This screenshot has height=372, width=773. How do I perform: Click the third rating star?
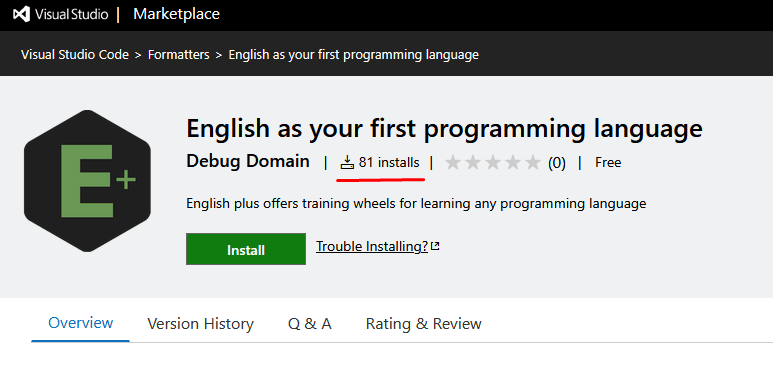(x=493, y=163)
